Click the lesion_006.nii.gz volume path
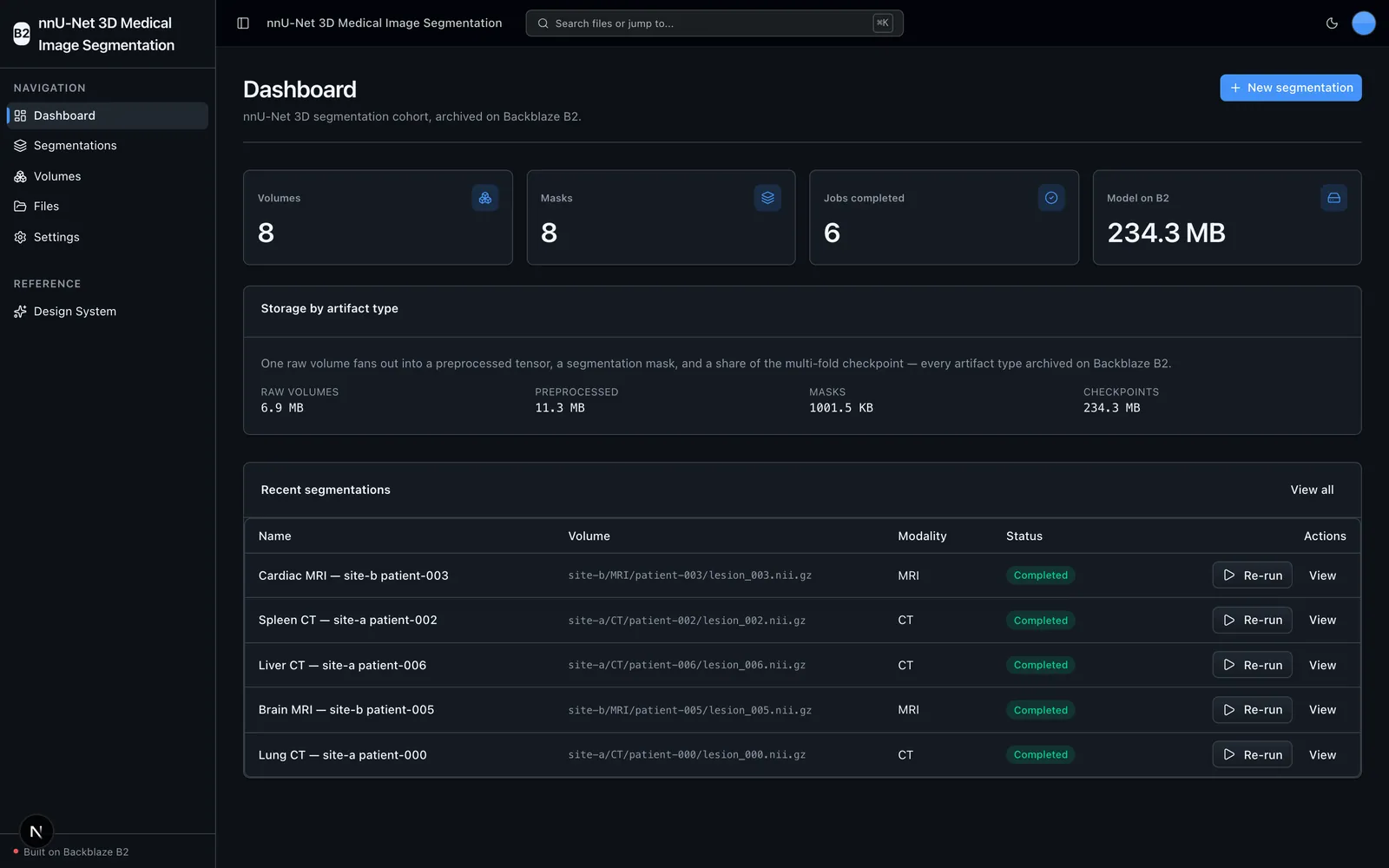Screen dimensions: 1389x868 (x=687, y=665)
